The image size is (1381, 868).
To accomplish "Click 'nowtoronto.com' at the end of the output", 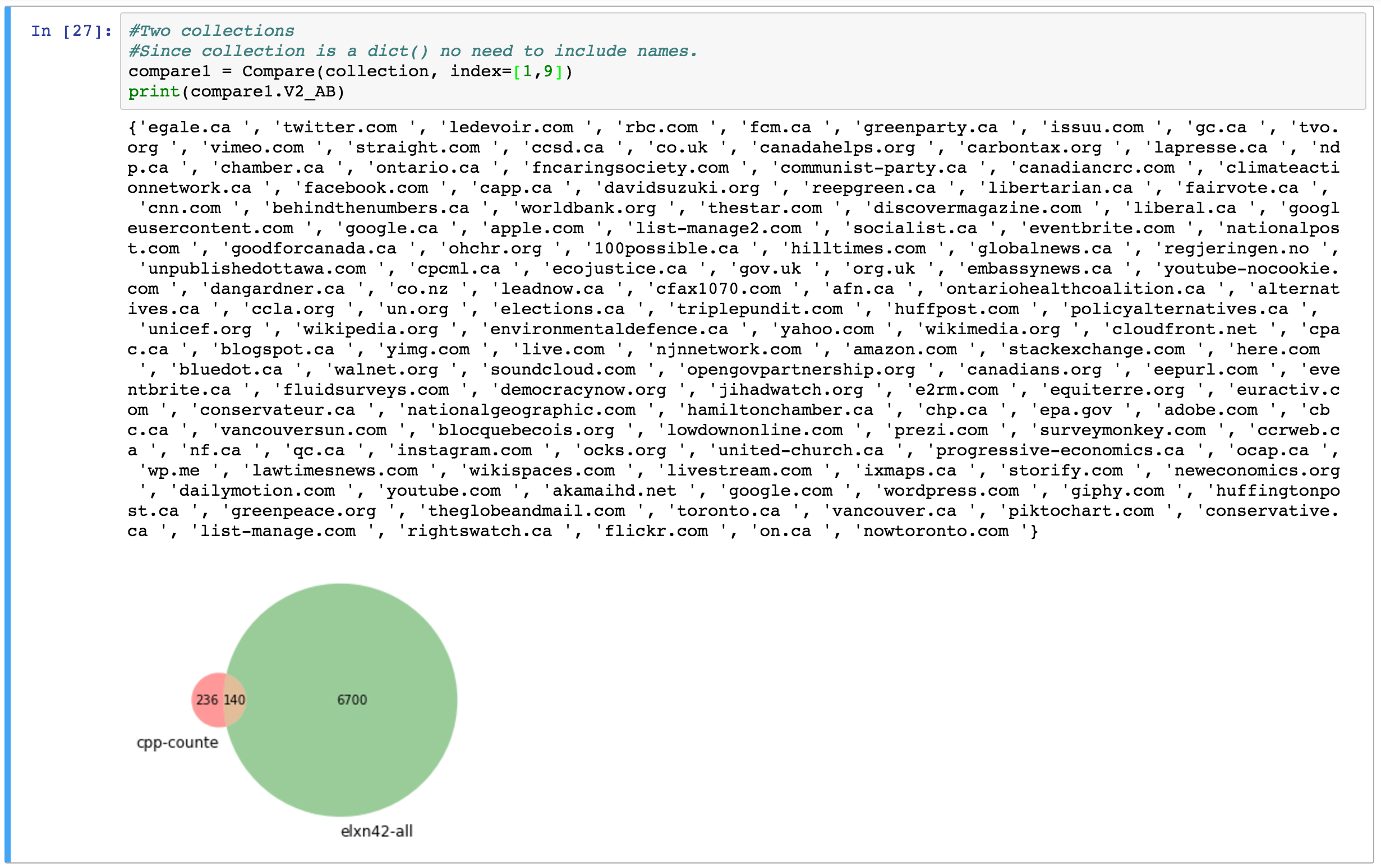I will click(936, 531).
